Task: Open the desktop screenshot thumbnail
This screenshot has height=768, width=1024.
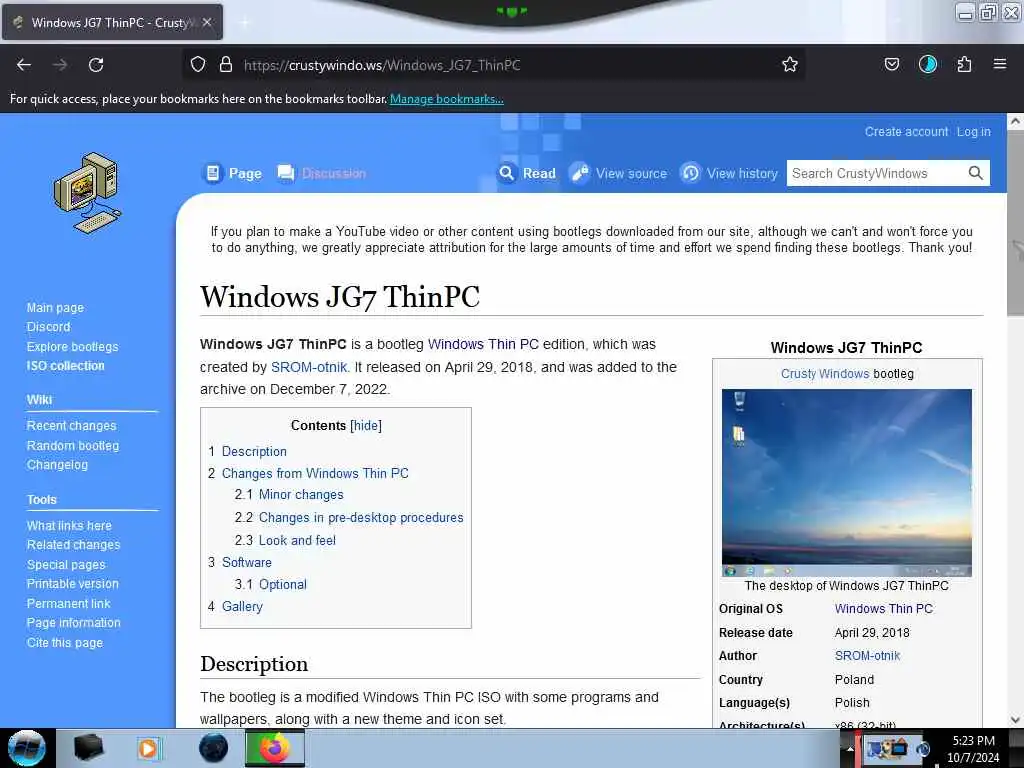Action: tap(846, 483)
